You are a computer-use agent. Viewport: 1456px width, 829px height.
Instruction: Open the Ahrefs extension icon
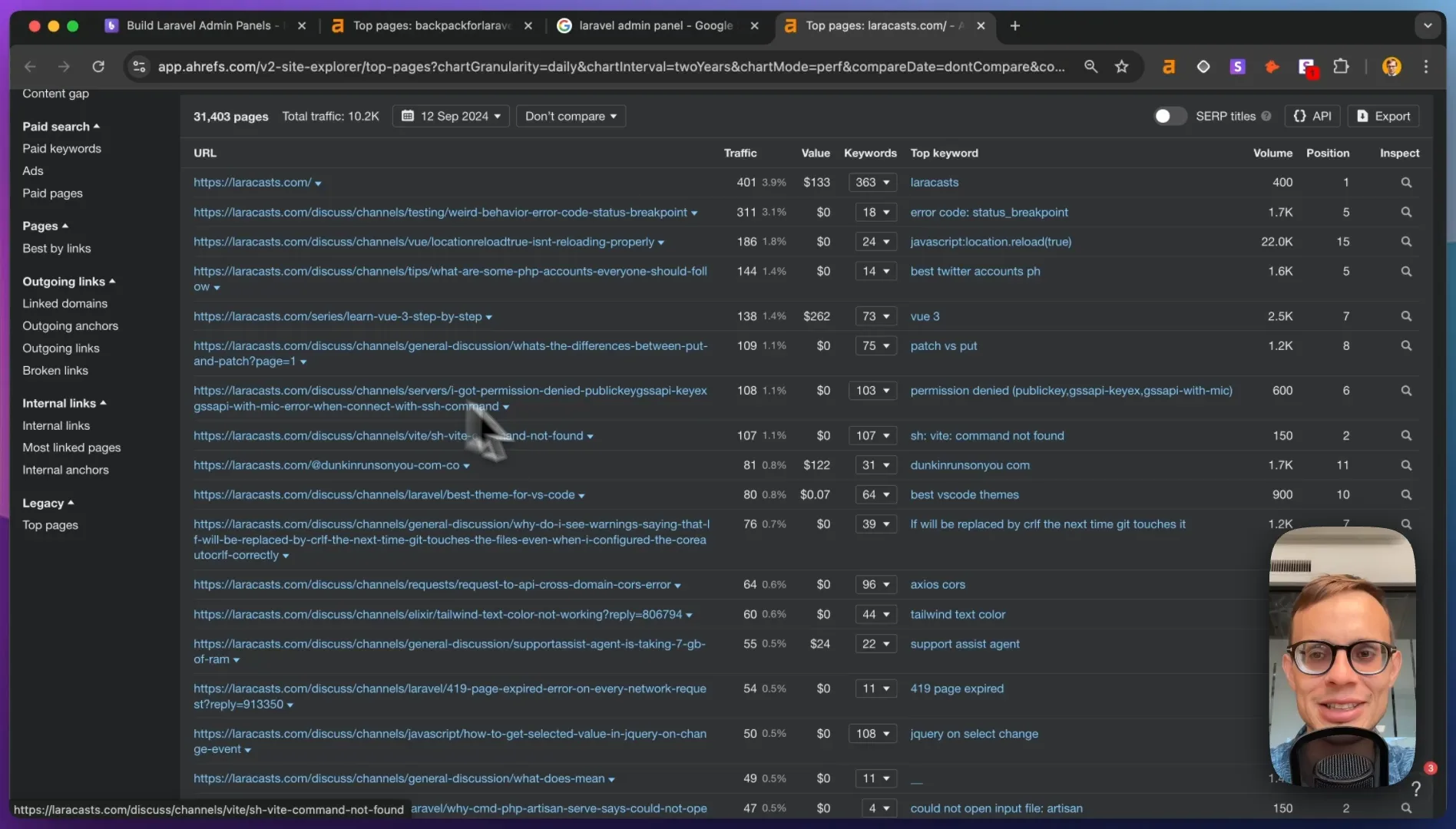[1169, 67]
